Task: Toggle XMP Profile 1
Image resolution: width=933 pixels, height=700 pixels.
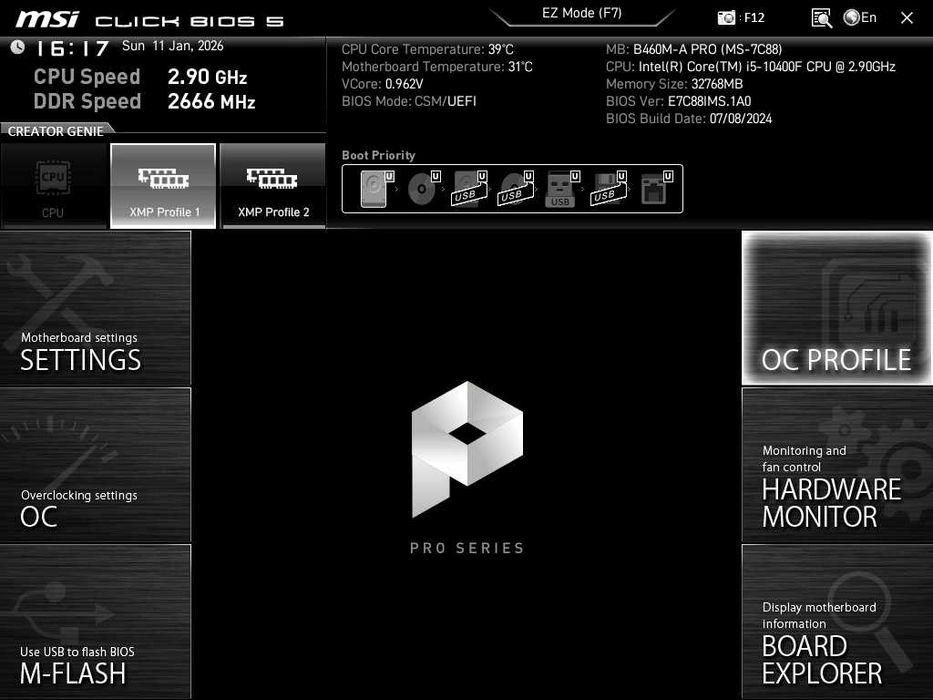Action: (163, 186)
